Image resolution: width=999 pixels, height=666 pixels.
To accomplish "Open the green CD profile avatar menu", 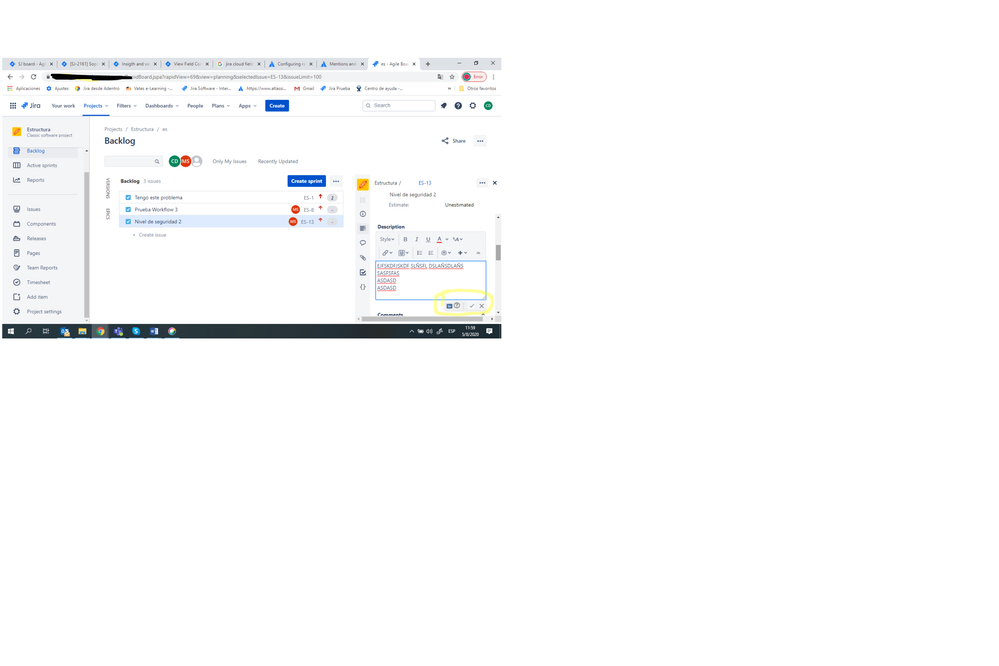I will [x=488, y=106].
